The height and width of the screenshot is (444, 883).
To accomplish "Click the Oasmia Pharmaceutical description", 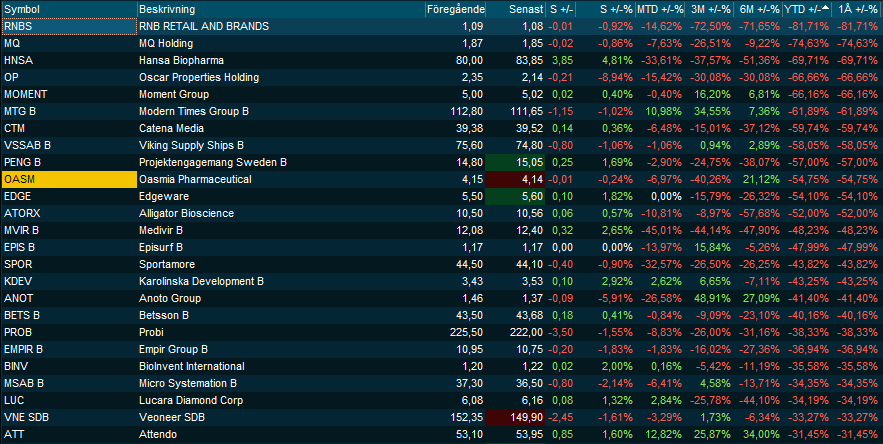I will (x=195, y=179).
